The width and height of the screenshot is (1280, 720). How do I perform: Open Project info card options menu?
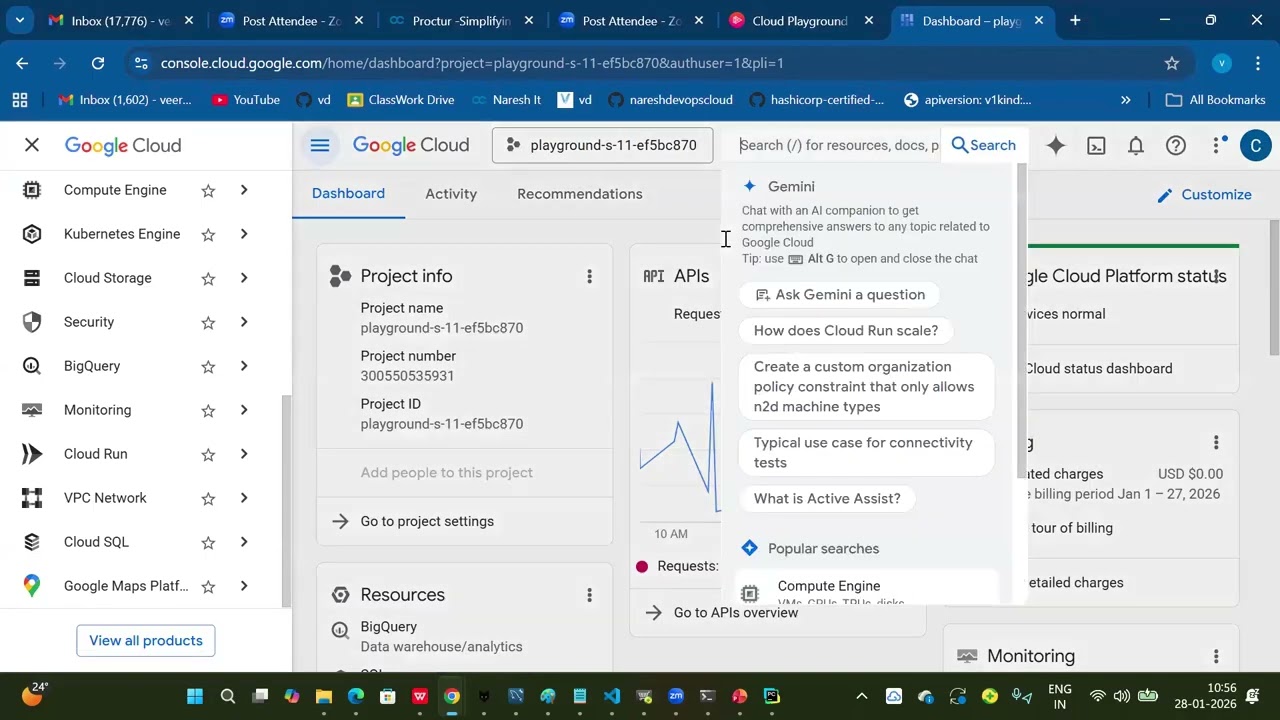click(x=589, y=277)
